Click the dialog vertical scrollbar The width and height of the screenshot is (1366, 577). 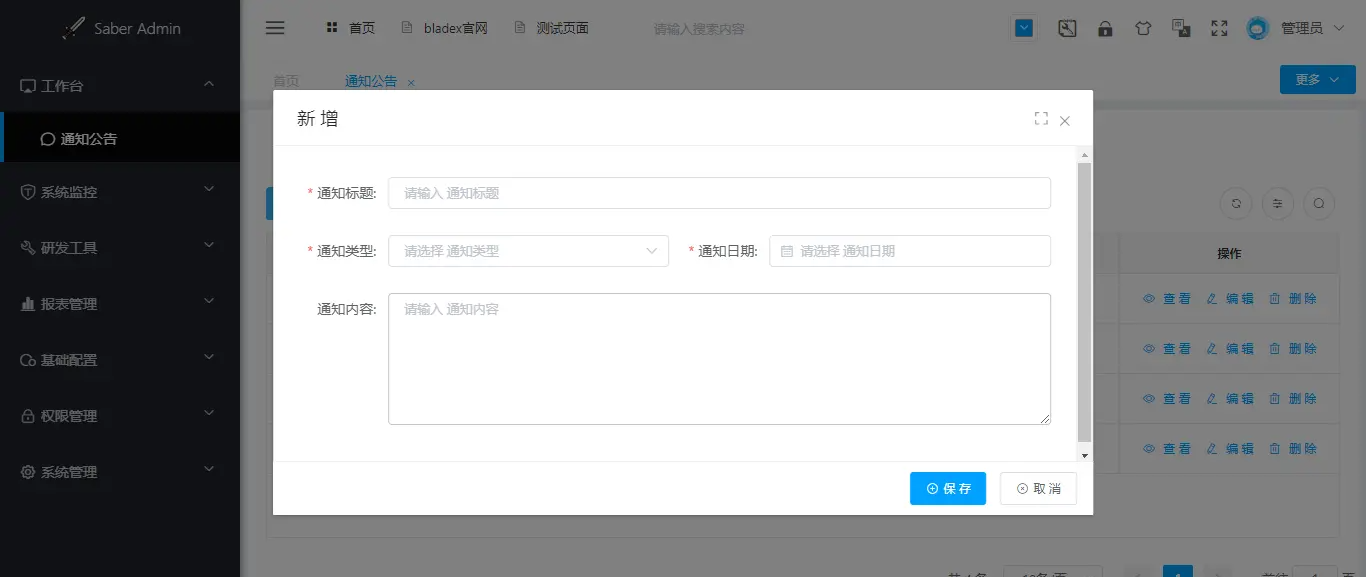click(x=1084, y=300)
